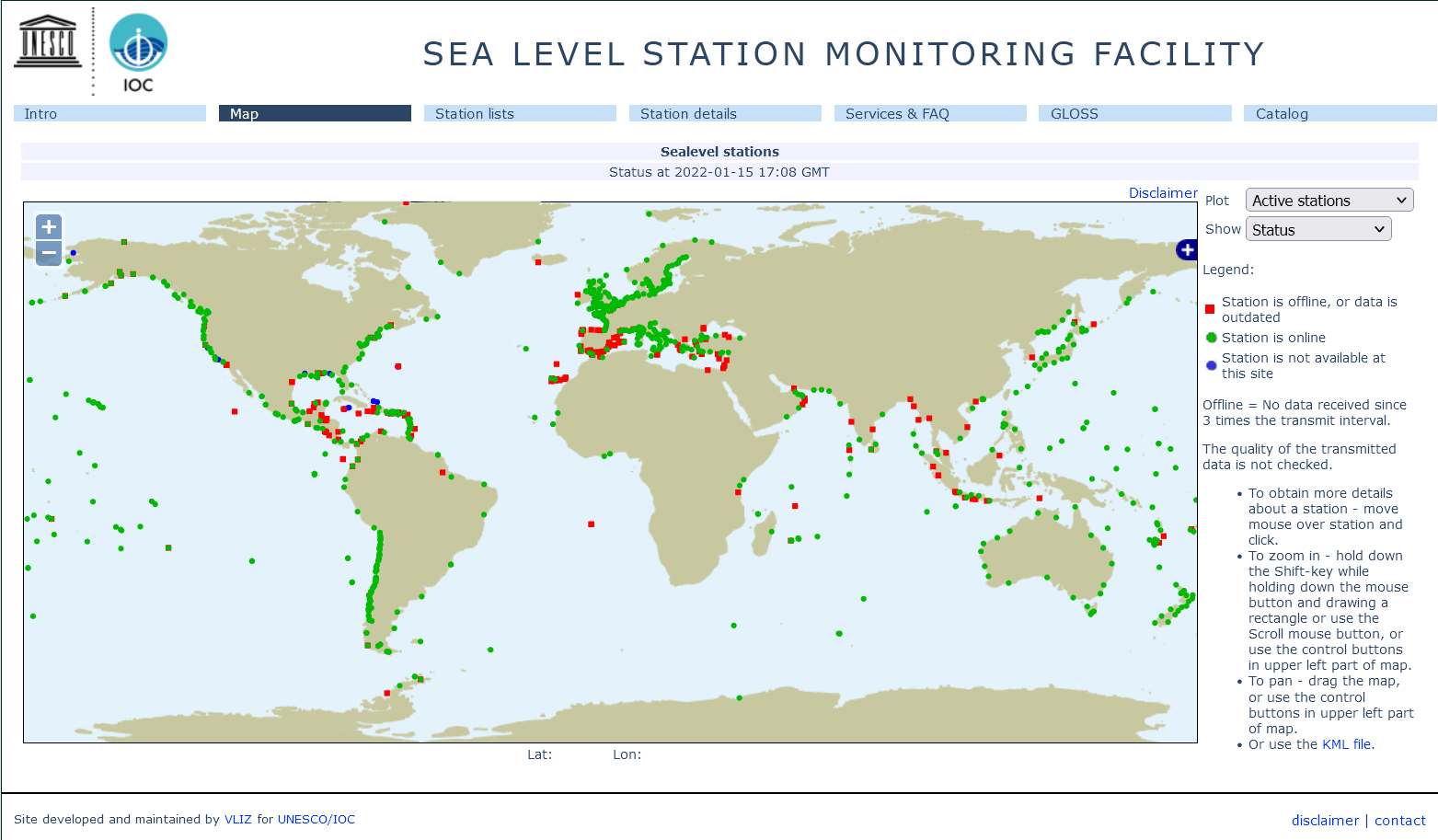Click the green online legend dot
1438x840 pixels.
(x=1212, y=338)
